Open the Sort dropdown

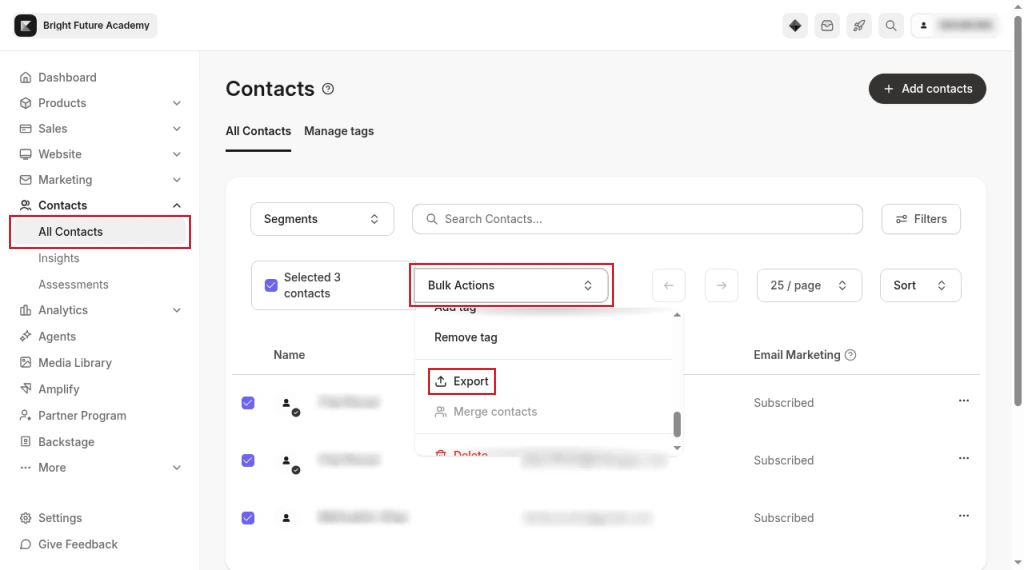(920, 285)
